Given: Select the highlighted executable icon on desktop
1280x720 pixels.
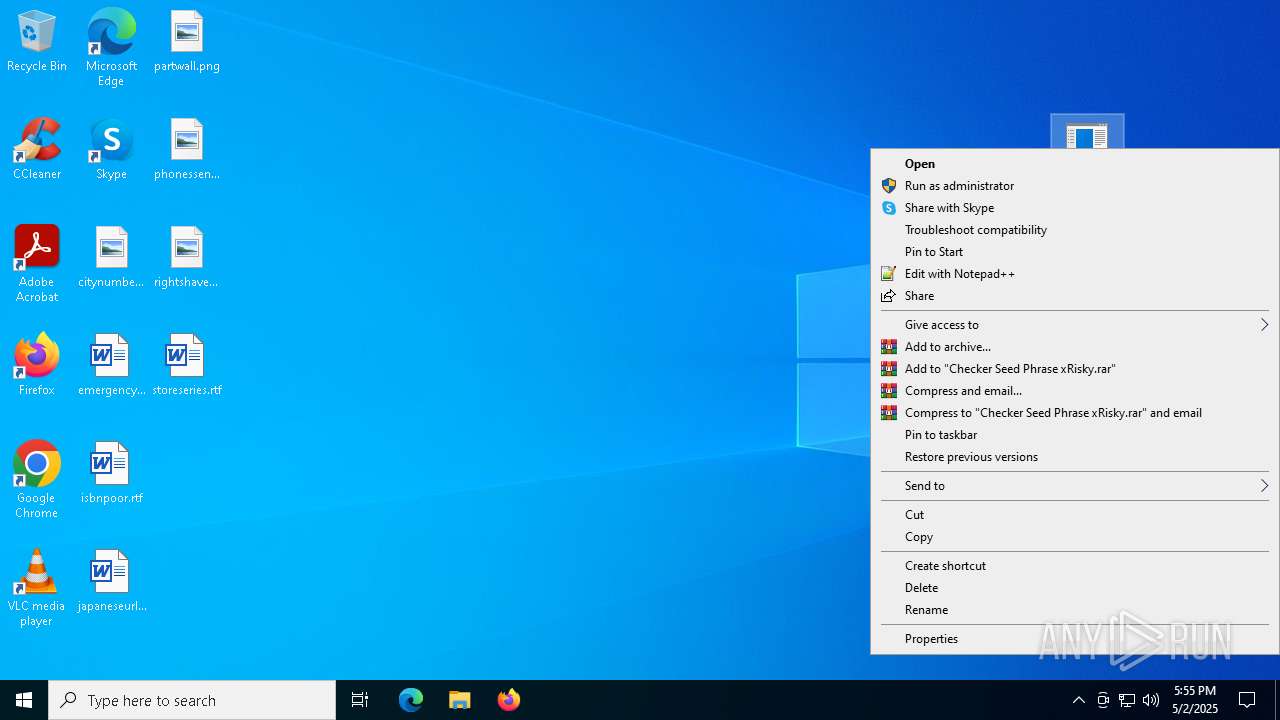Looking at the screenshot, I should tap(1087, 132).
